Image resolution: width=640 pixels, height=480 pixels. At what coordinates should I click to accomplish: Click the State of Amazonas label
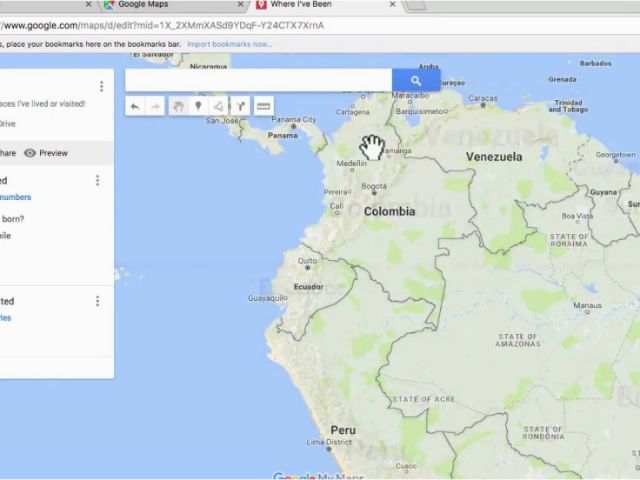(518, 340)
